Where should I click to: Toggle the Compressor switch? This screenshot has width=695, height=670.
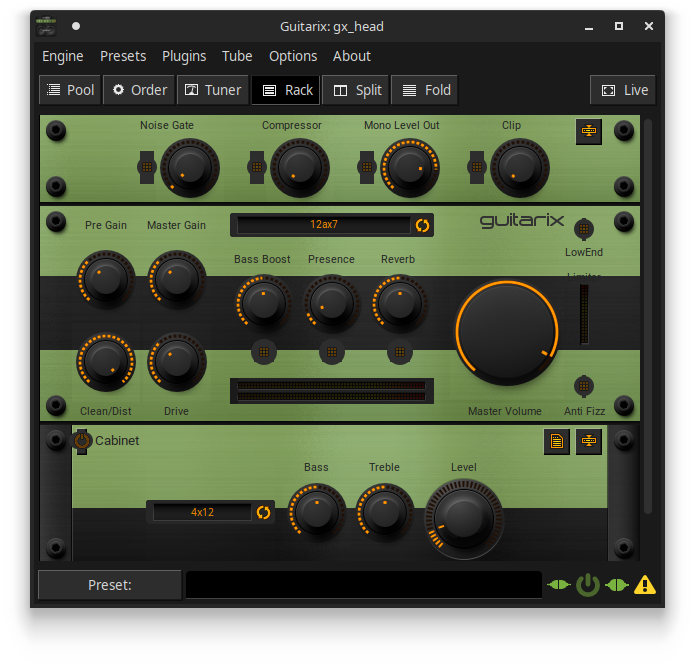point(257,167)
